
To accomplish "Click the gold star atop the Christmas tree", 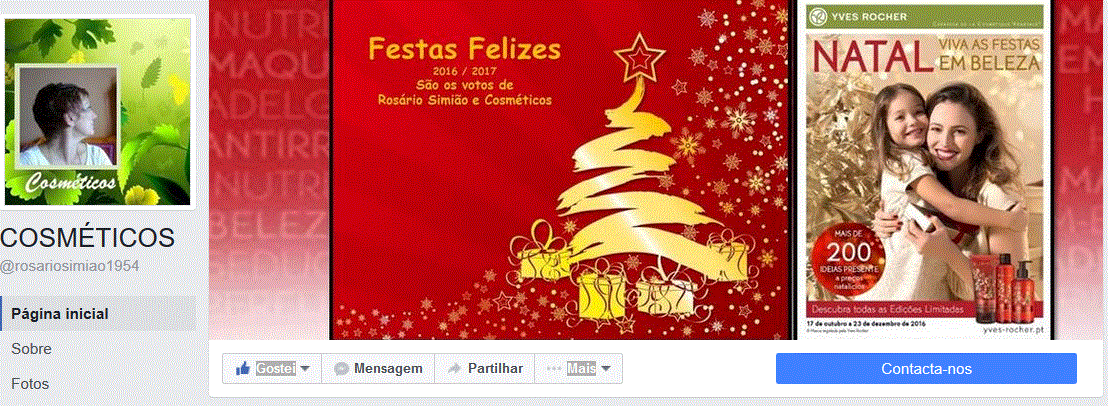I will tap(639, 59).
